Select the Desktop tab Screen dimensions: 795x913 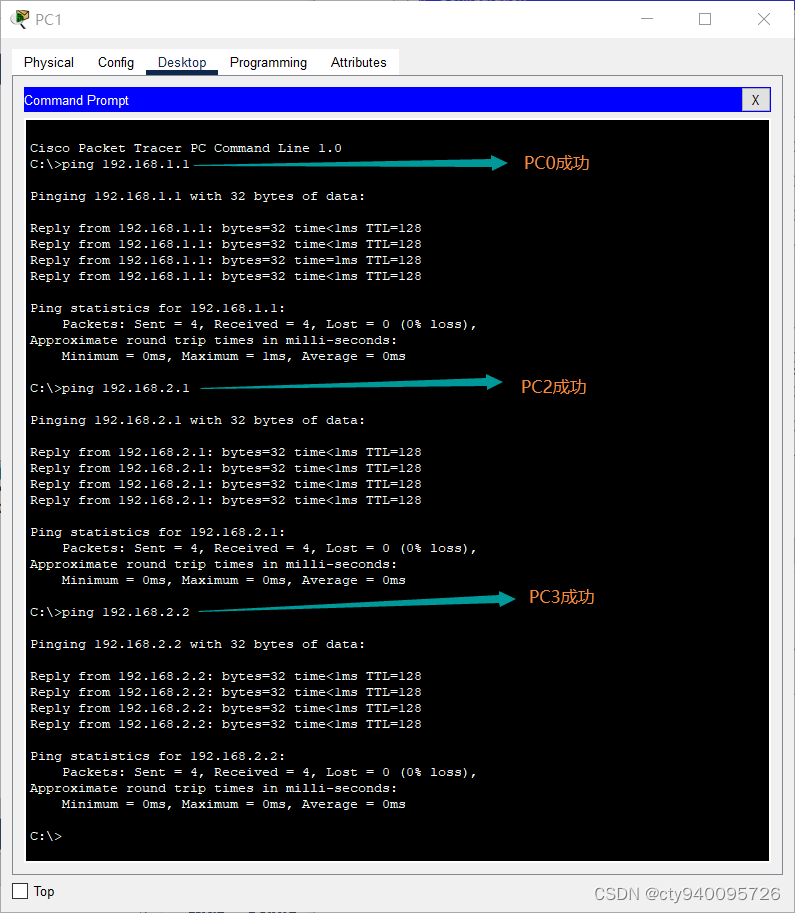pyautogui.click(x=182, y=62)
